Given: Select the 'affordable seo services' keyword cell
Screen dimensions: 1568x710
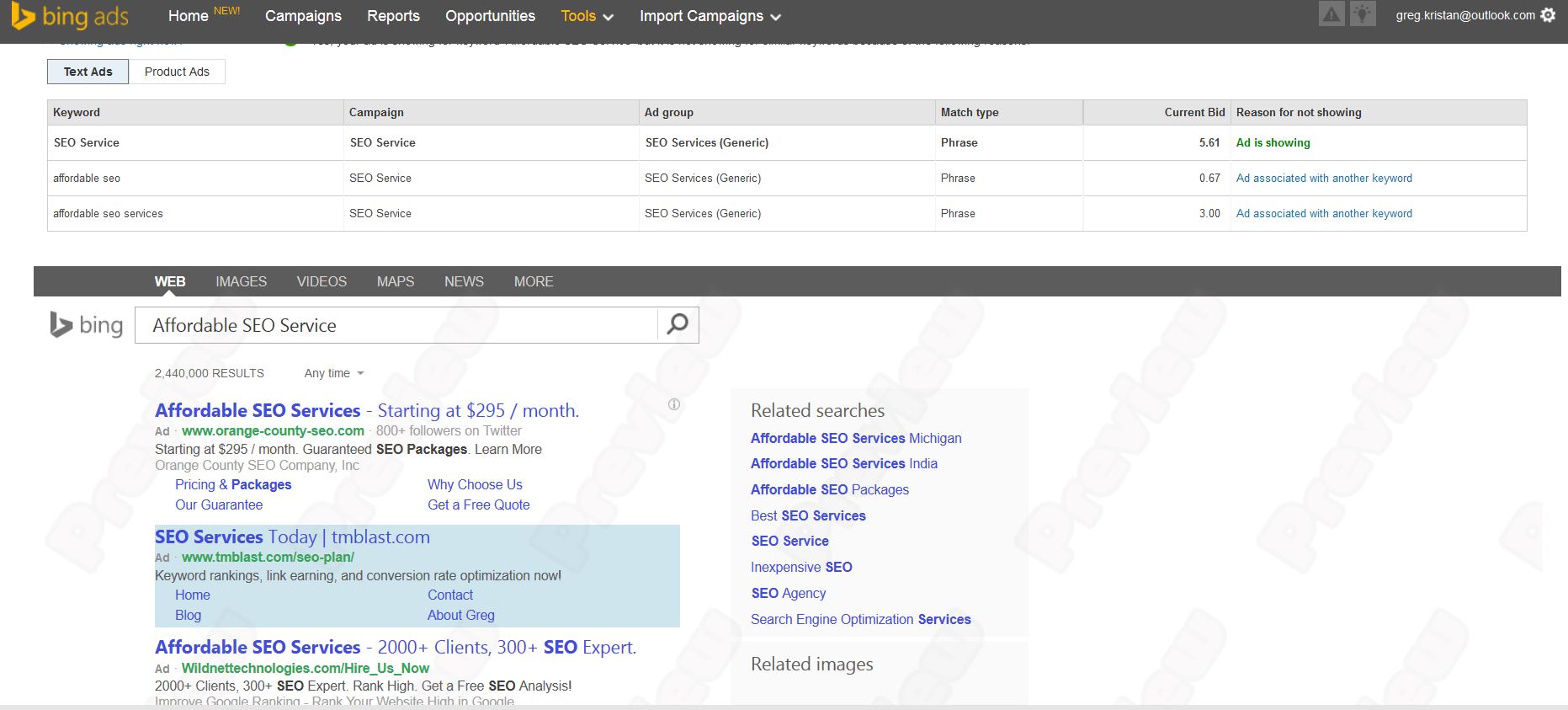Looking at the screenshot, I should [195, 213].
